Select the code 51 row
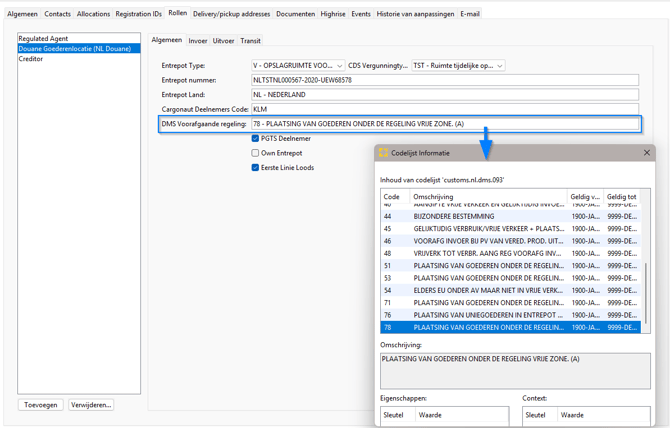Image resolution: width=670 pixels, height=428 pixels. click(511, 266)
